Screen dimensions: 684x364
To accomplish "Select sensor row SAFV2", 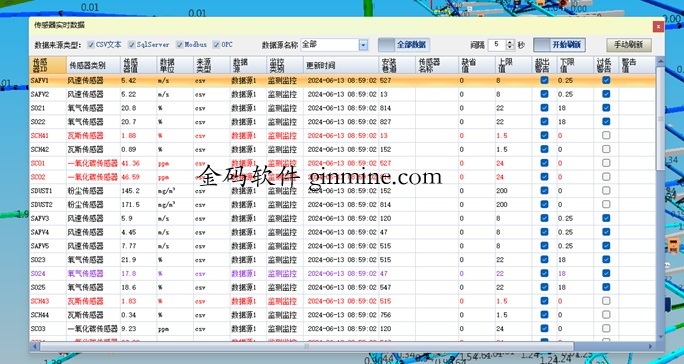I will point(342,94).
